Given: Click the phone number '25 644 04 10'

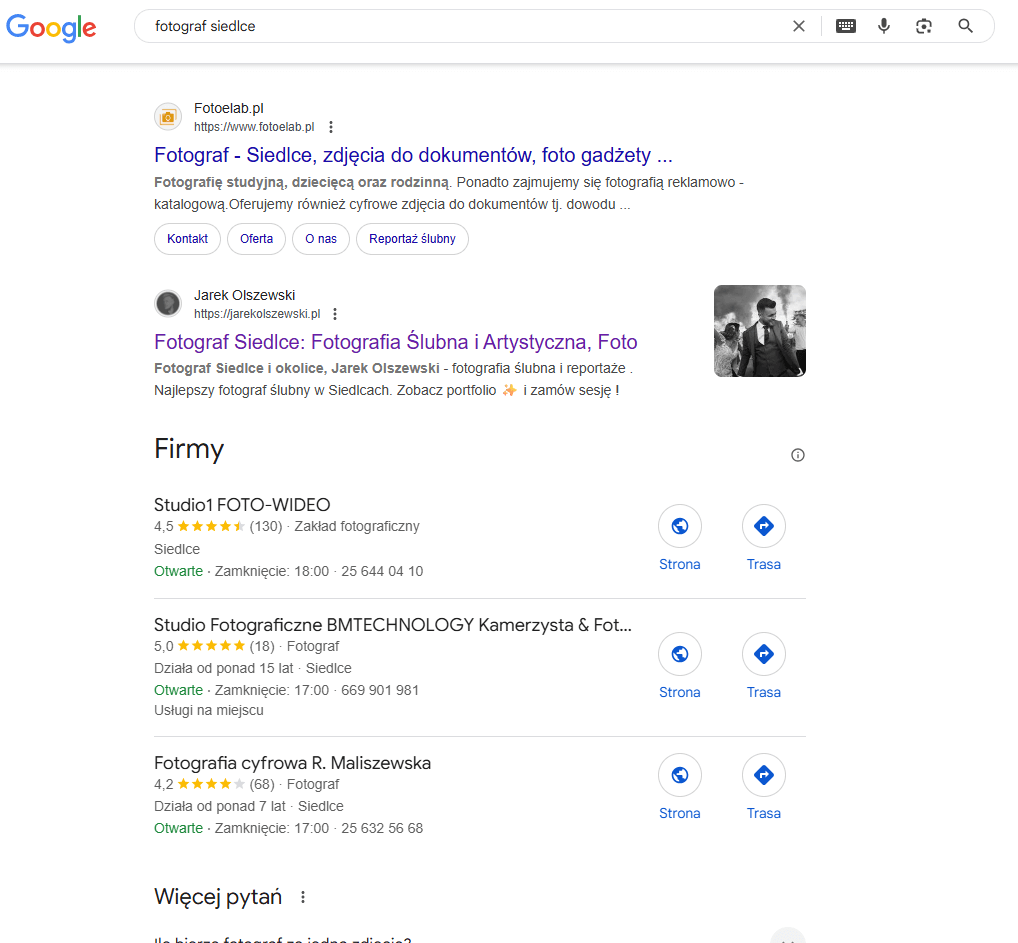Looking at the screenshot, I should (x=382, y=572).
